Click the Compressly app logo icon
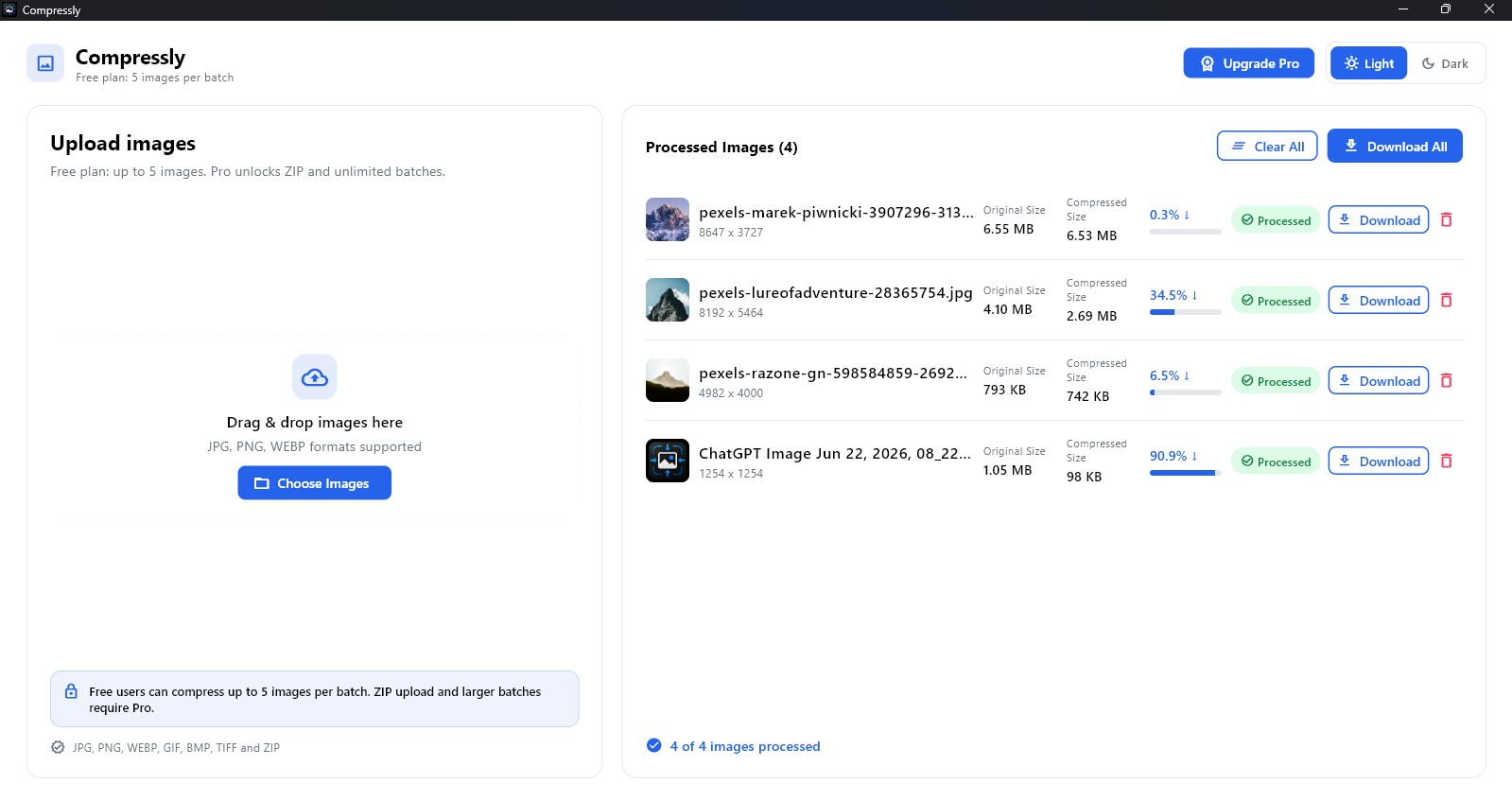The image size is (1512, 801). [45, 63]
